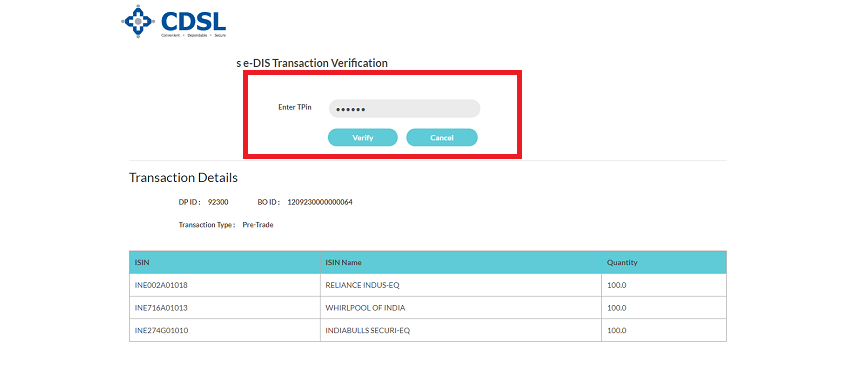Click the Pre-Trade transaction type value
The image size is (850, 392).
point(257,225)
